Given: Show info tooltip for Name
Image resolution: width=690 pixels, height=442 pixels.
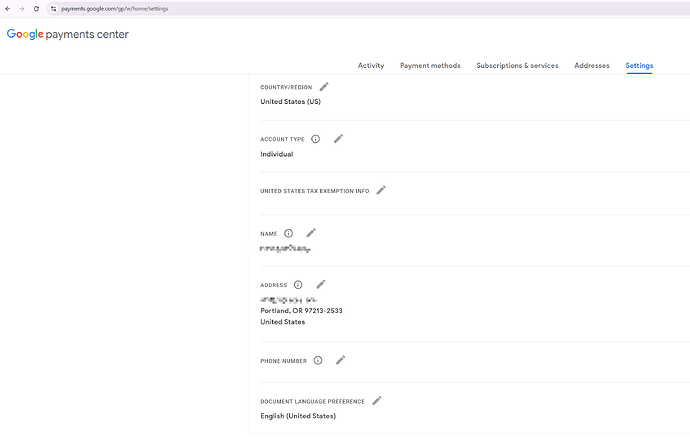Looking at the screenshot, I should [288, 233].
